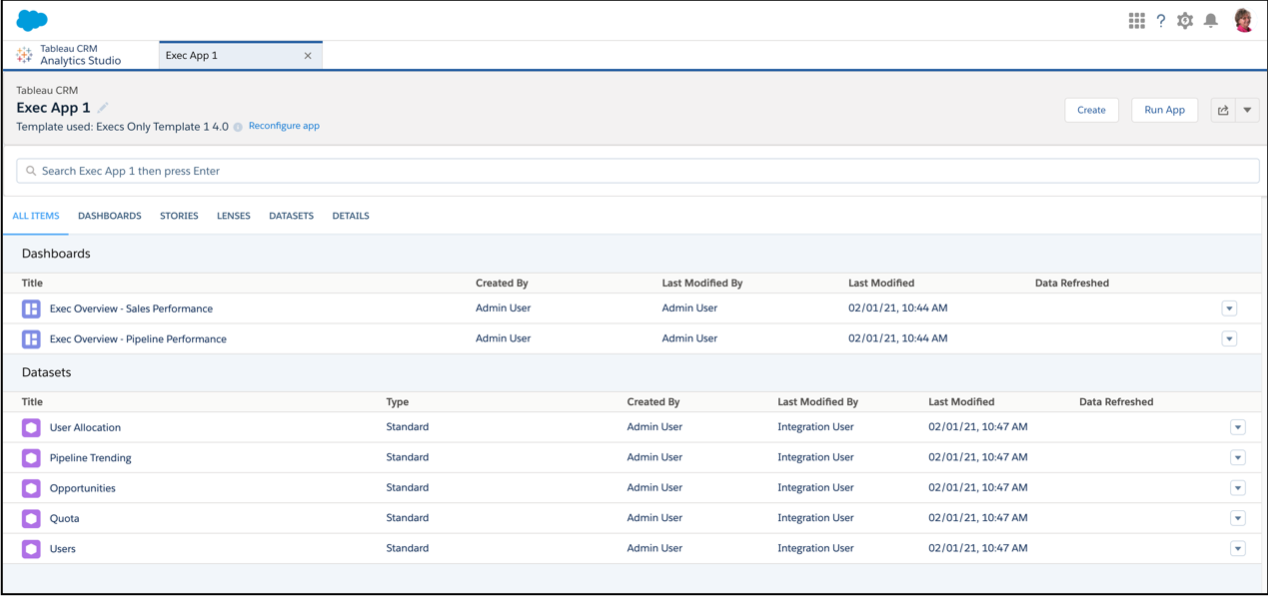The width and height of the screenshot is (1268, 596).
Task: Click the Salesforce cloud logo
Action: point(32,20)
